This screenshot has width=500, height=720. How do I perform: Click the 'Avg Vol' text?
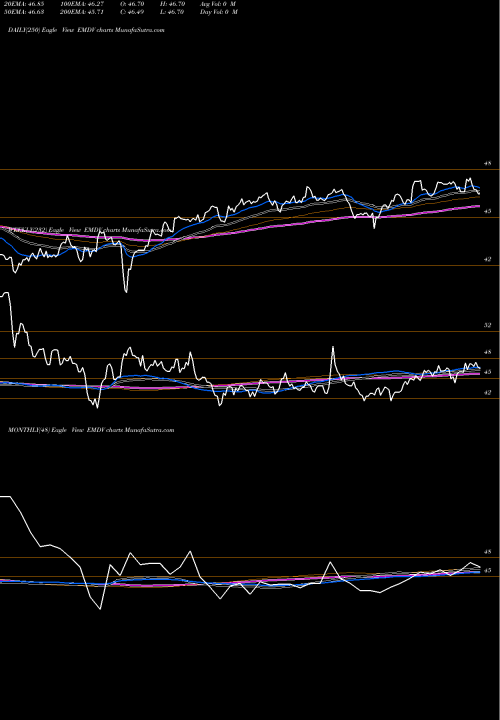point(218,4)
